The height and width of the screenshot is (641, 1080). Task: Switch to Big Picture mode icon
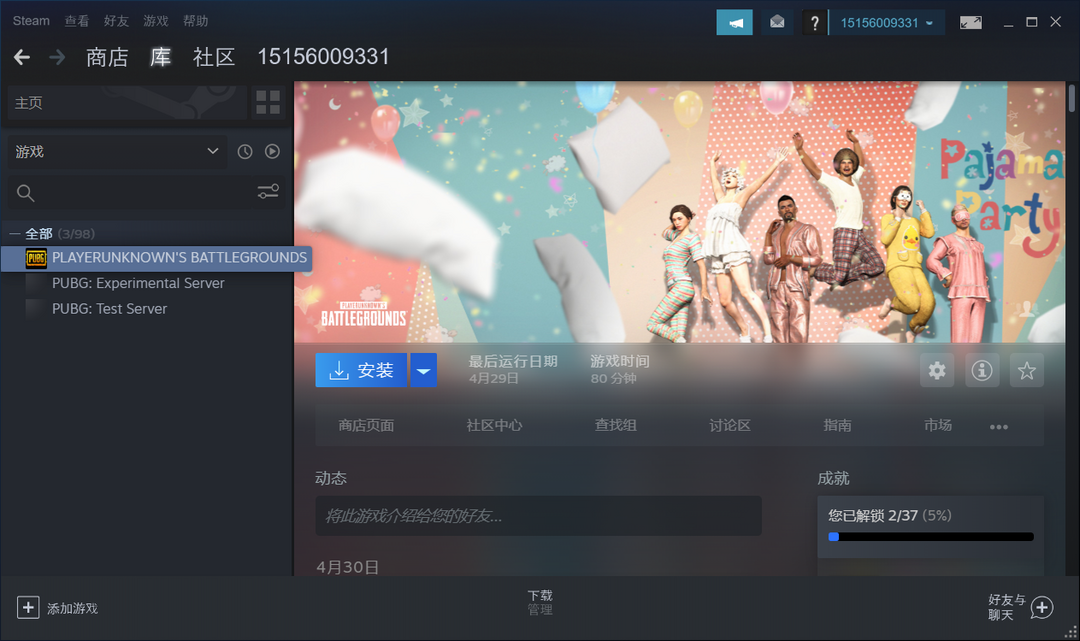pyautogui.click(x=970, y=23)
